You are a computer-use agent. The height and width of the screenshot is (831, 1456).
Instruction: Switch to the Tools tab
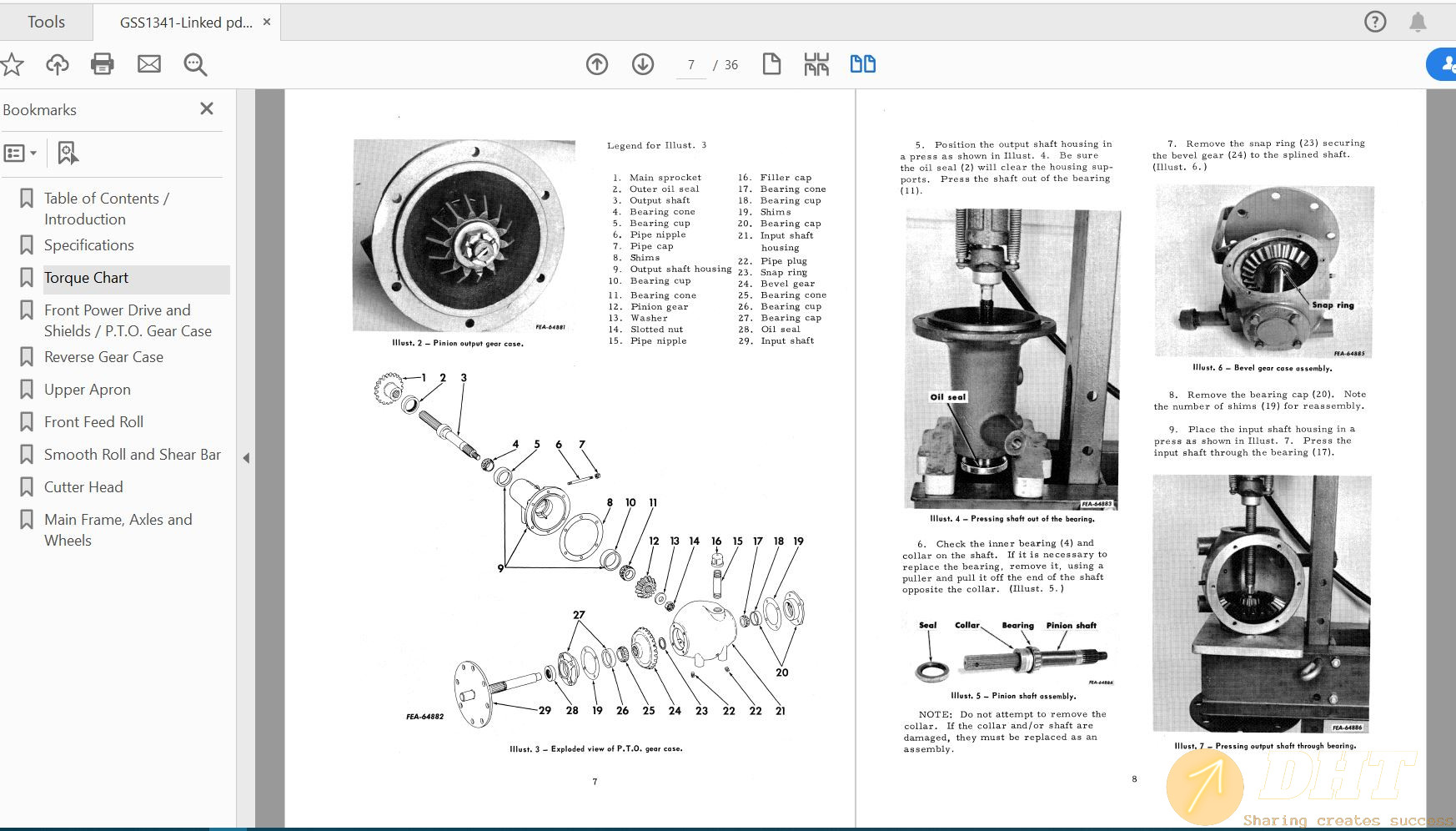(x=46, y=23)
